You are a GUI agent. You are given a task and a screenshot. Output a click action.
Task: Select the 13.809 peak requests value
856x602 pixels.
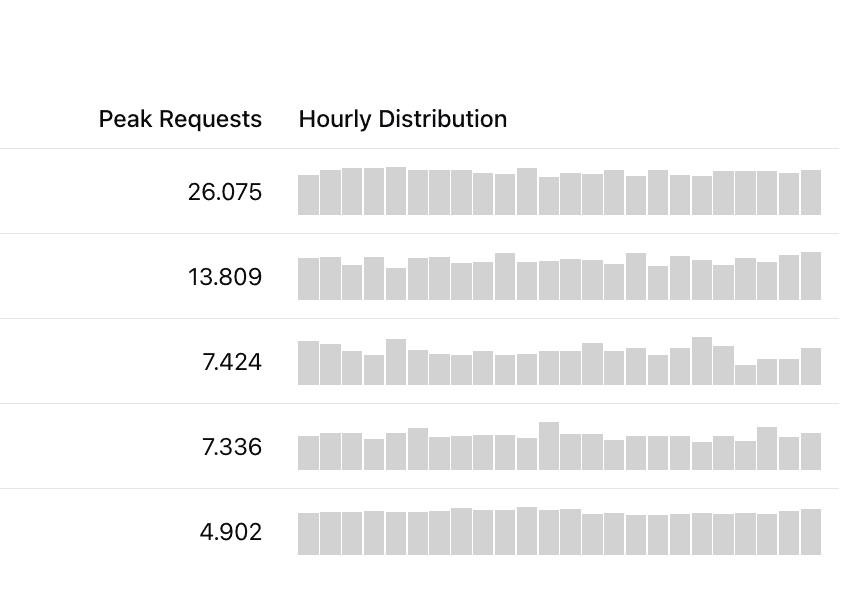(x=225, y=277)
